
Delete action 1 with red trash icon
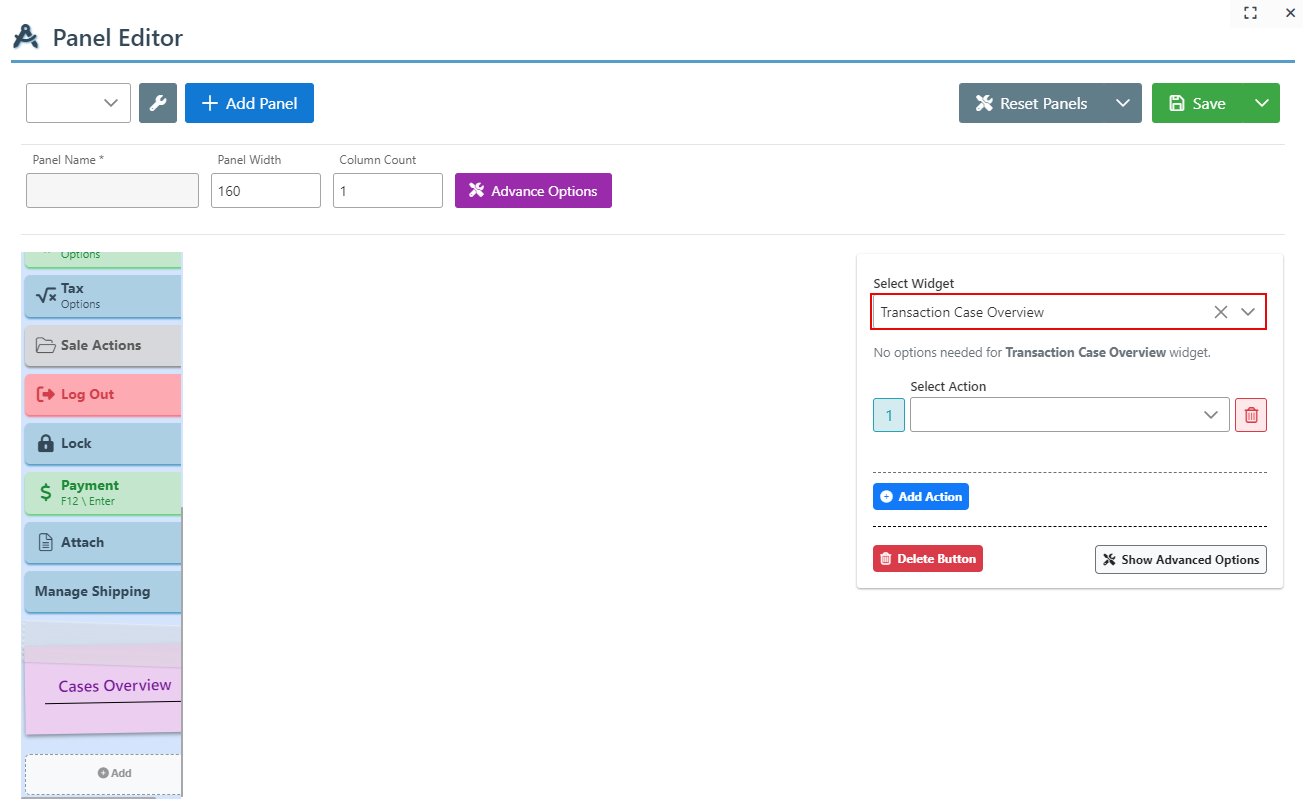1250,415
